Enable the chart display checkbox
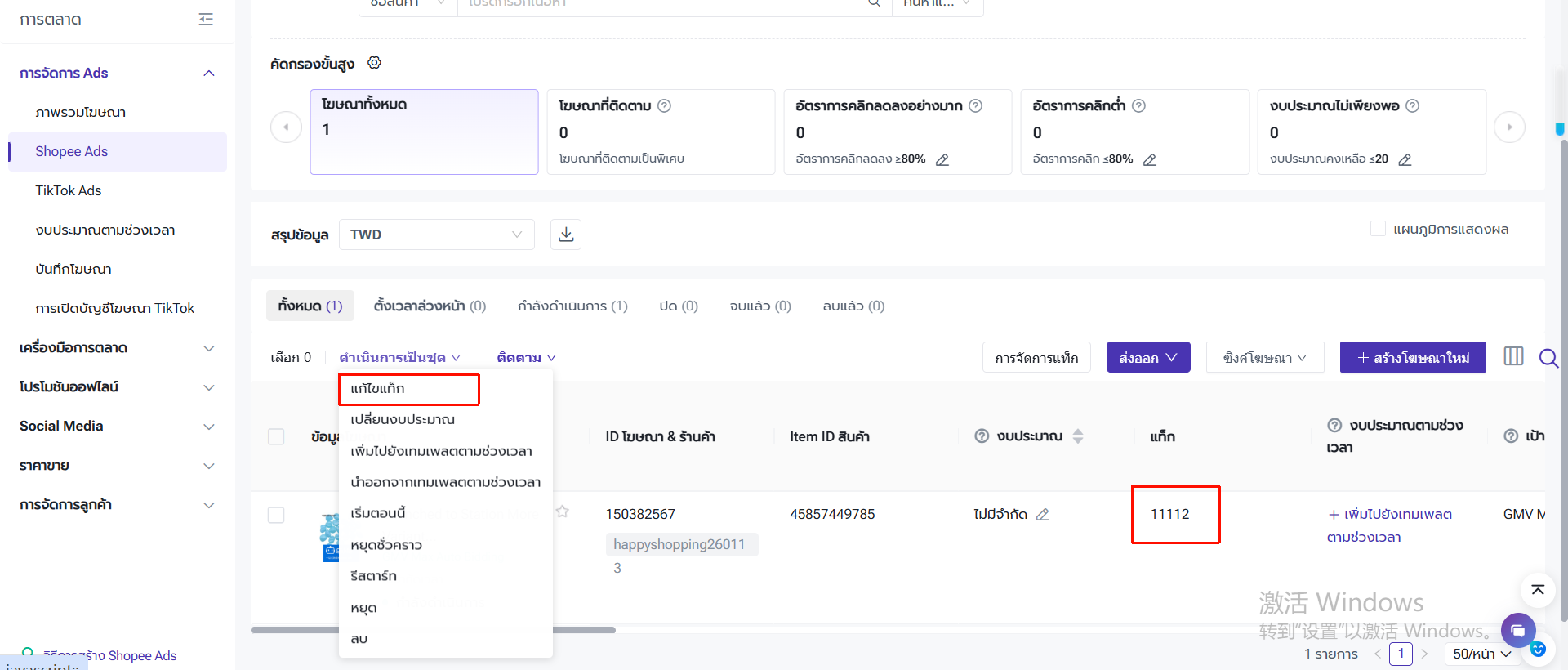Viewport: 1568px width, 670px height. tap(1378, 229)
